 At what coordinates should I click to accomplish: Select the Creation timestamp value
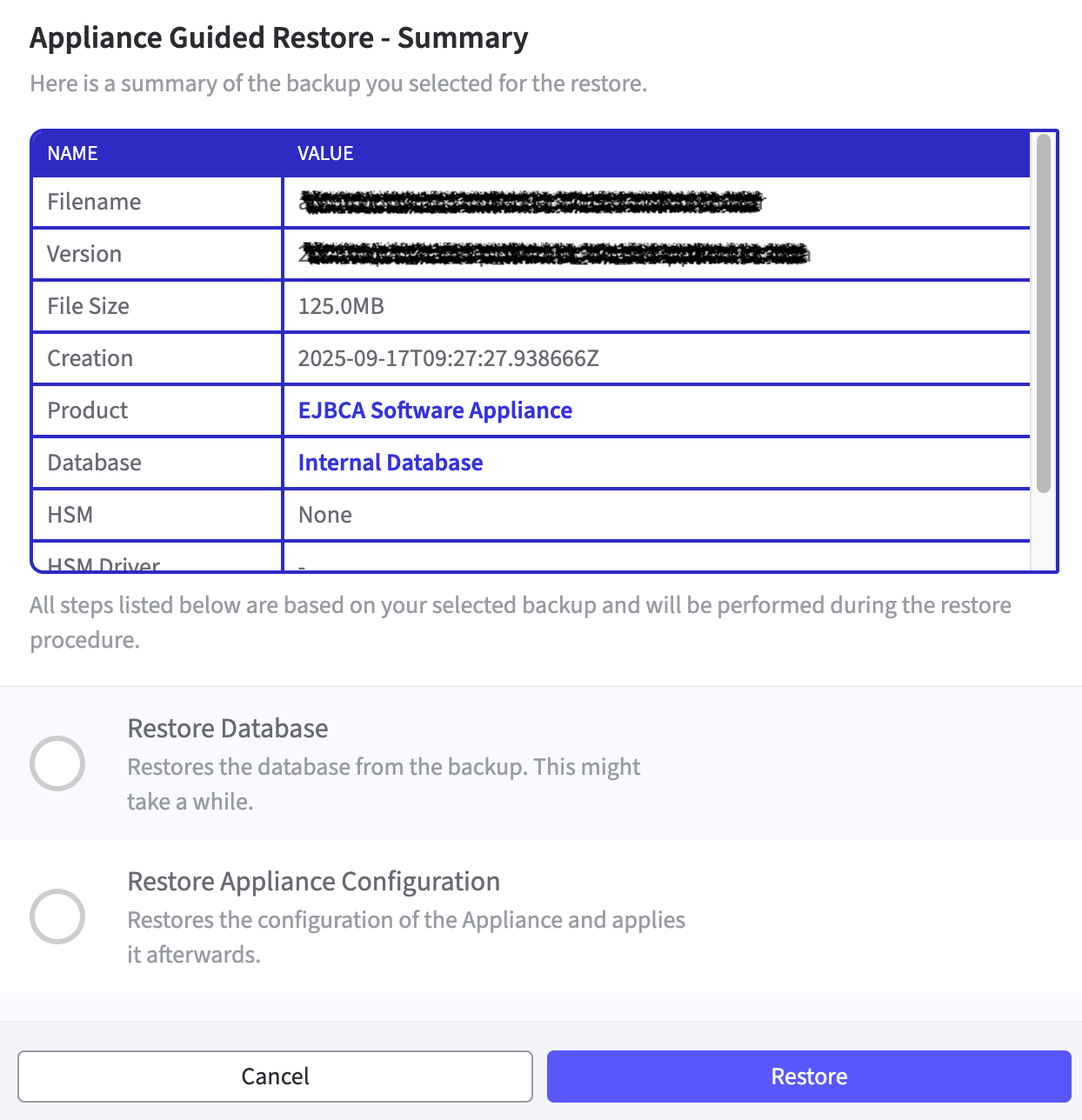click(449, 357)
